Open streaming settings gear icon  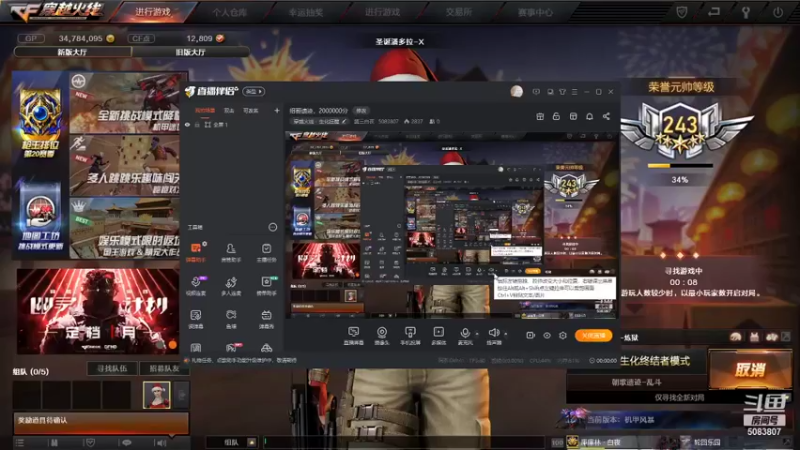coord(563,335)
